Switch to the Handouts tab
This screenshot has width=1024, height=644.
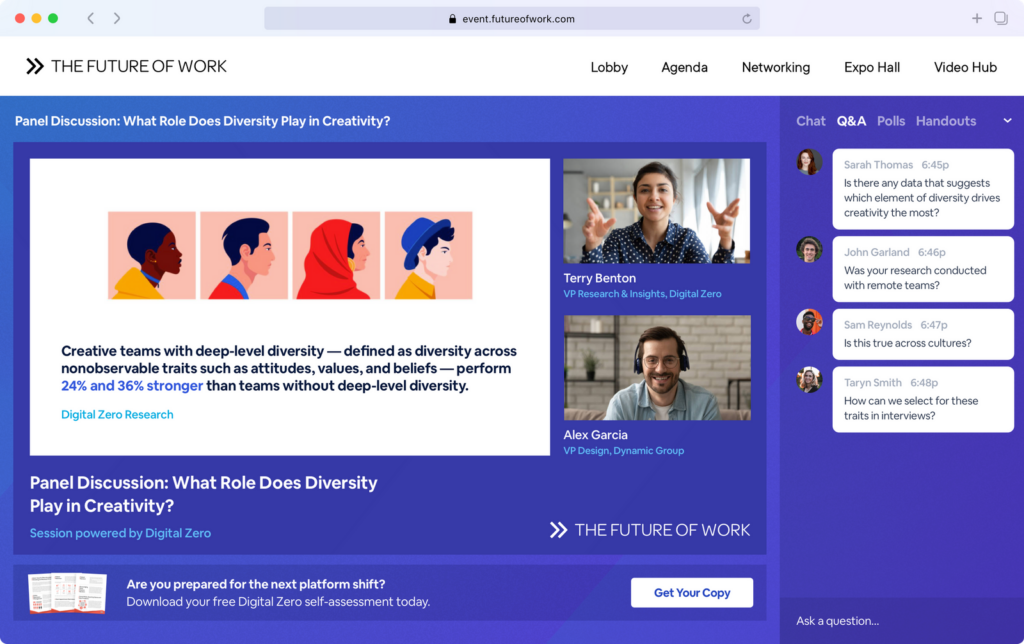coord(945,120)
